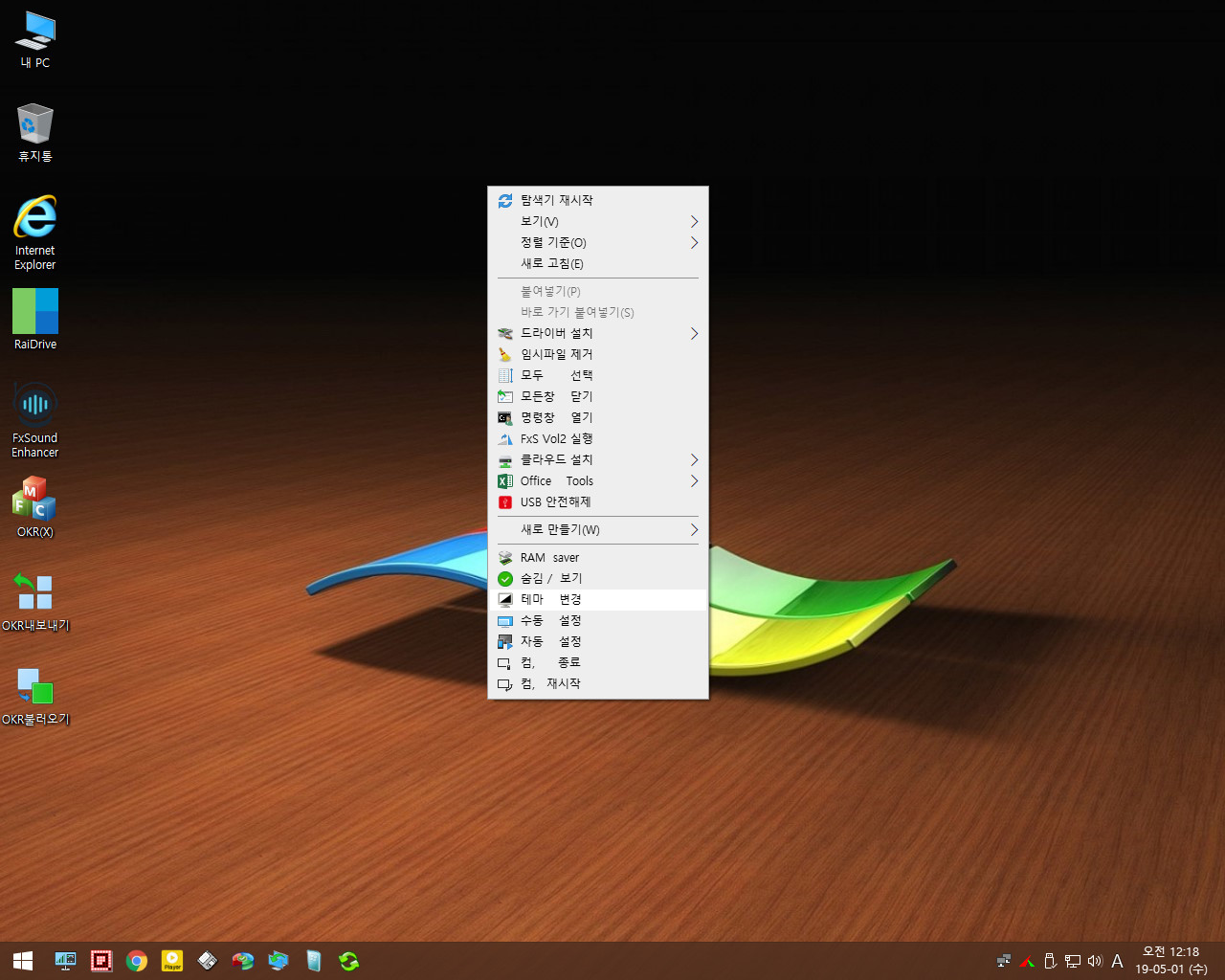Viewport: 1225px width, 980px height.
Task: Select the highlighted 테마 변경 entry
Action: (x=598, y=599)
